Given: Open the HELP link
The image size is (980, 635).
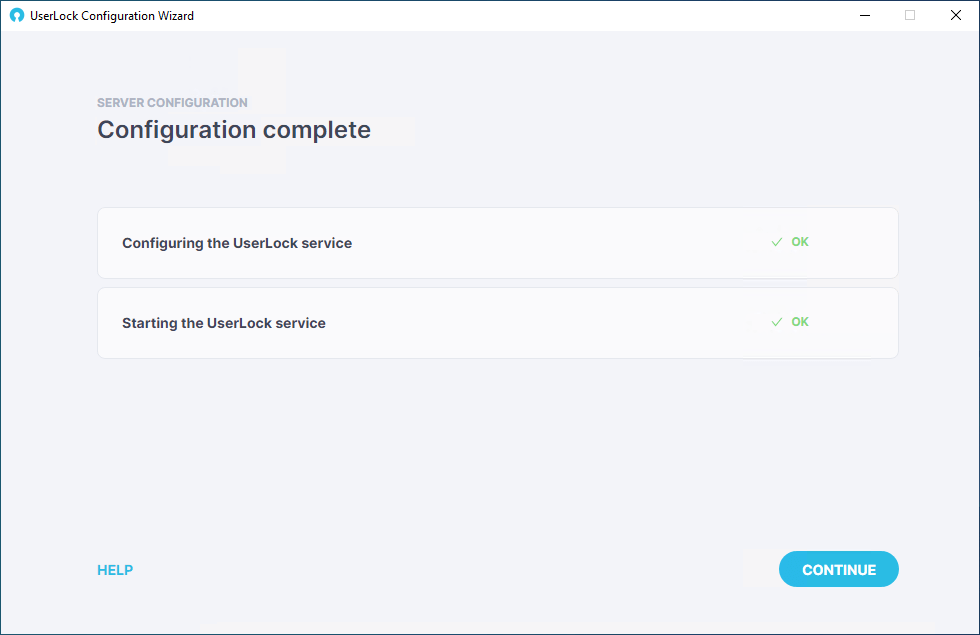Looking at the screenshot, I should click(x=115, y=570).
